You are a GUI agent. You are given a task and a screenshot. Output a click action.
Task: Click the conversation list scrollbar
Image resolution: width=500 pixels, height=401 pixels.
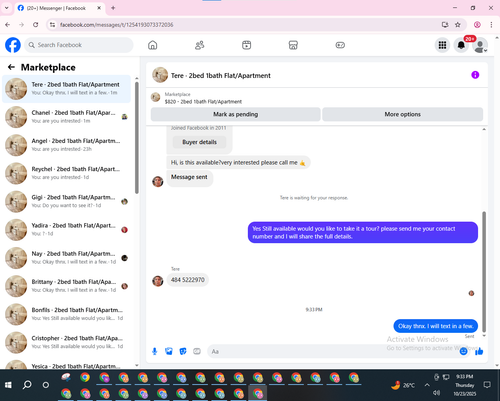click(x=137, y=137)
